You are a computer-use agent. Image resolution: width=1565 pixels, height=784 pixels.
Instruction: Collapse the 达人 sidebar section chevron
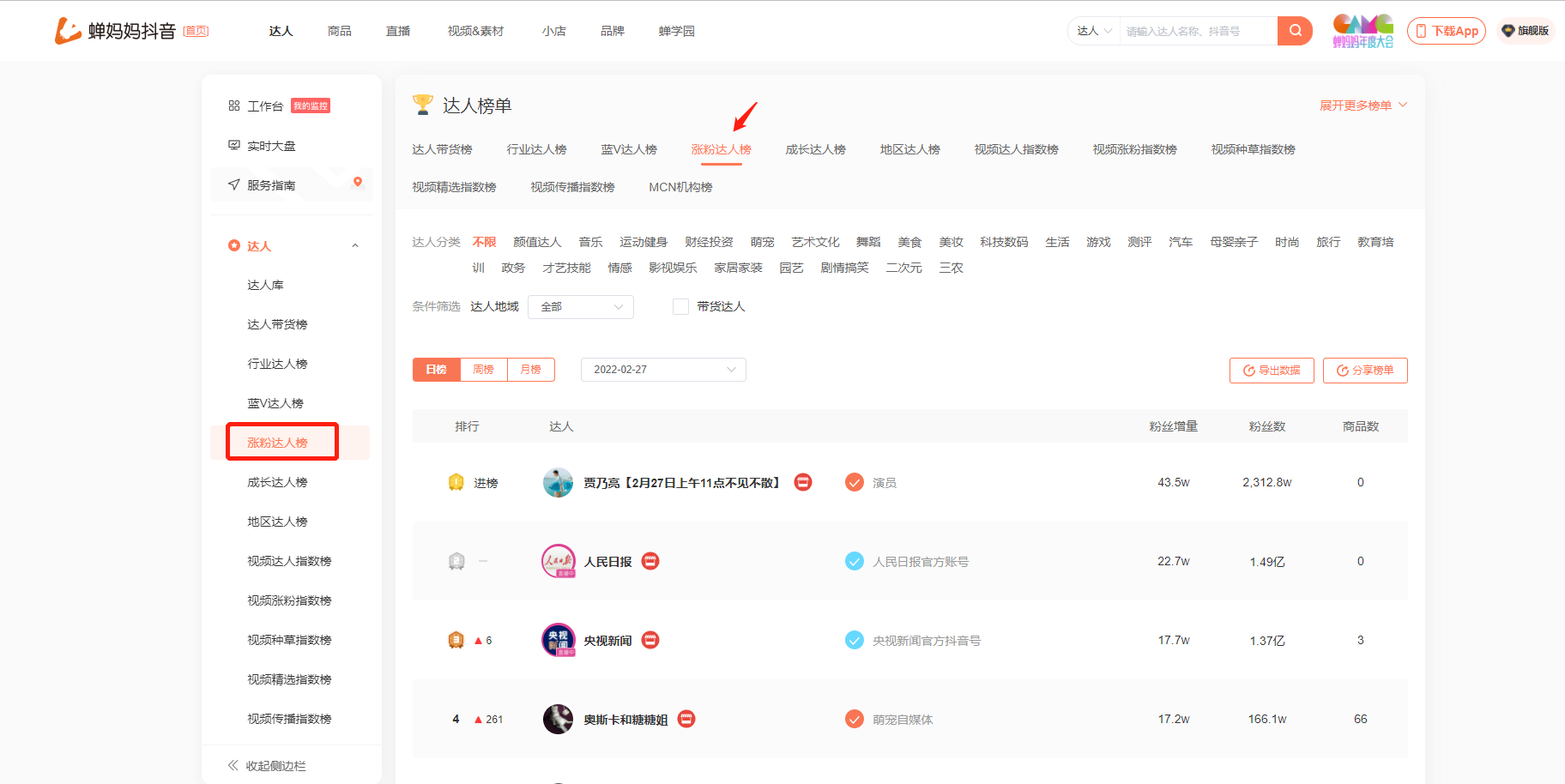point(355,246)
